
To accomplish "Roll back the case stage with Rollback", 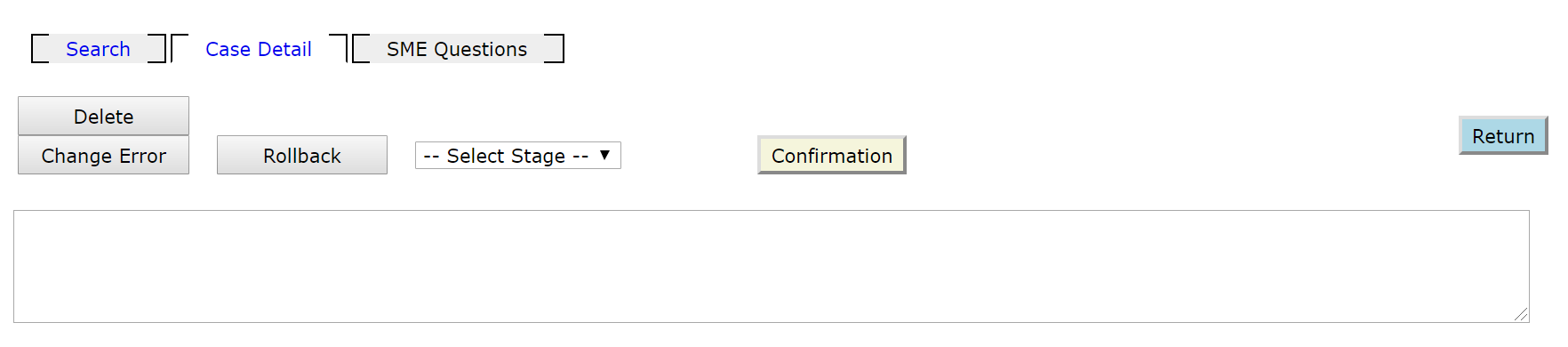I will (302, 156).
